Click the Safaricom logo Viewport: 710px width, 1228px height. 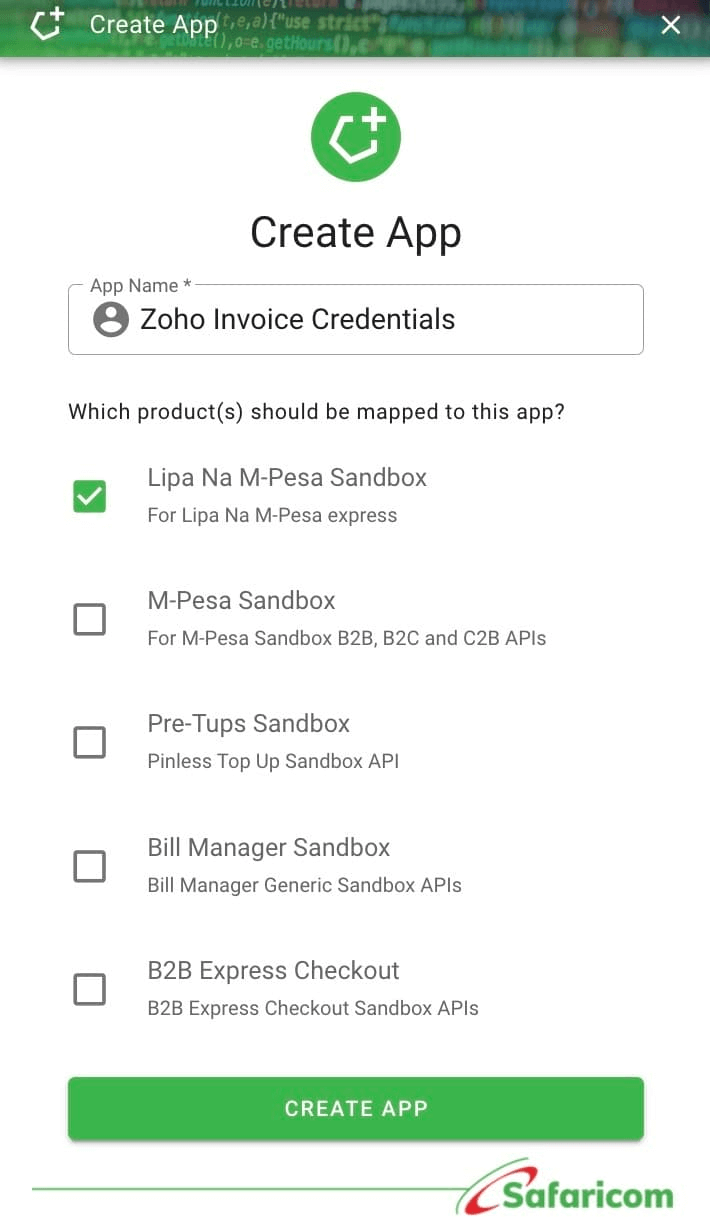[572, 1191]
